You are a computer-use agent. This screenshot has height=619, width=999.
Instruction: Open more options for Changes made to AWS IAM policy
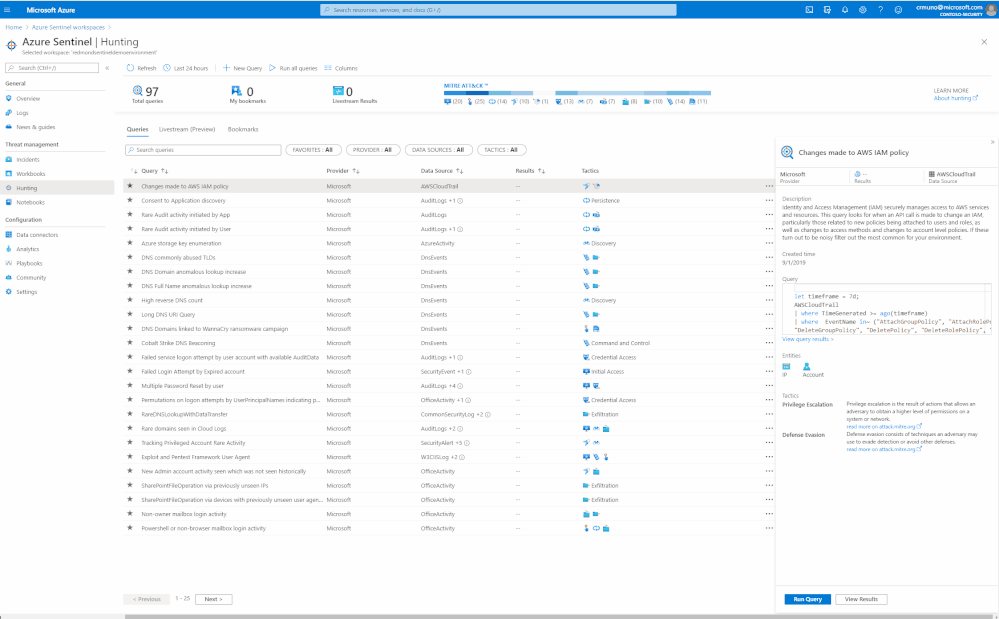coord(769,187)
